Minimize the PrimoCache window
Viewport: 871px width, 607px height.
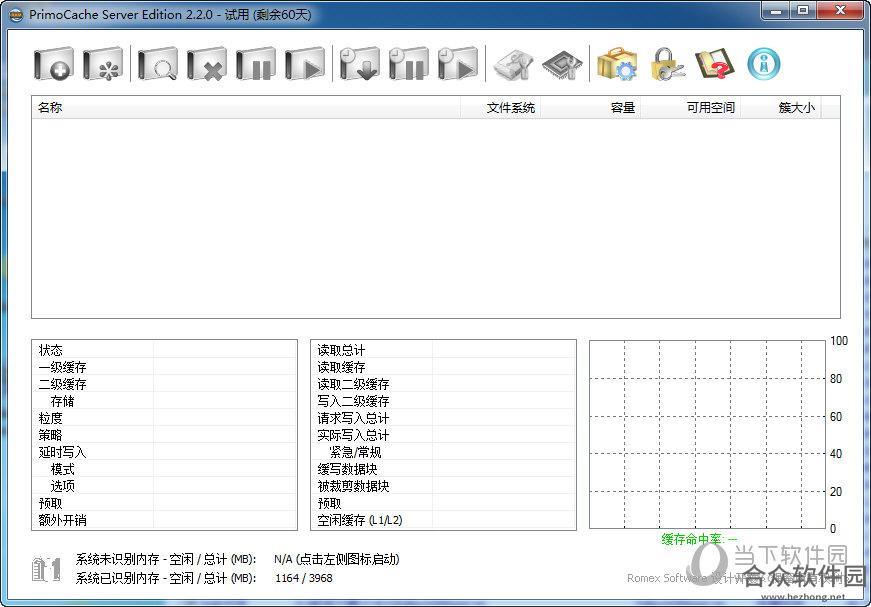pyautogui.click(x=776, y=11)
